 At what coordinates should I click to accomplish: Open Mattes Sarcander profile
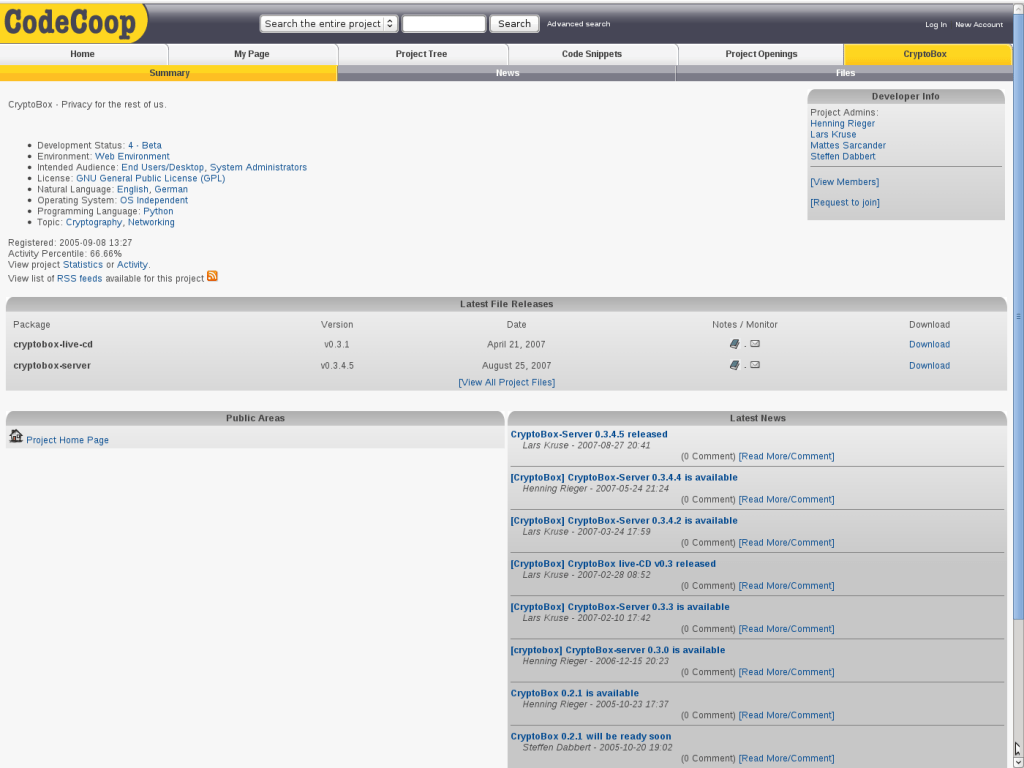tap(848, 146)
